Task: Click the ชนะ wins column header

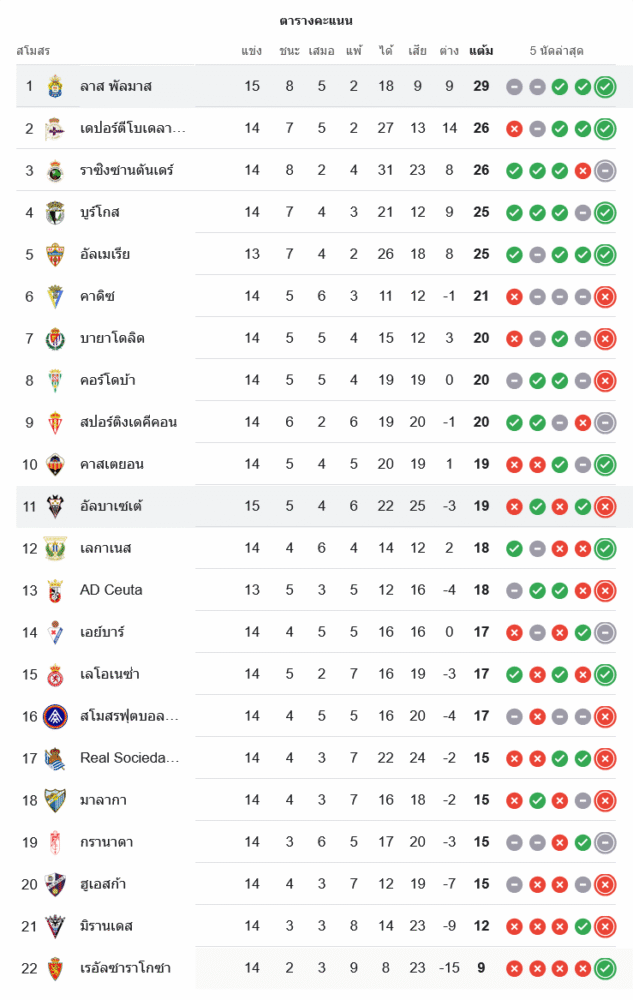Action: (x=290, y=50)
